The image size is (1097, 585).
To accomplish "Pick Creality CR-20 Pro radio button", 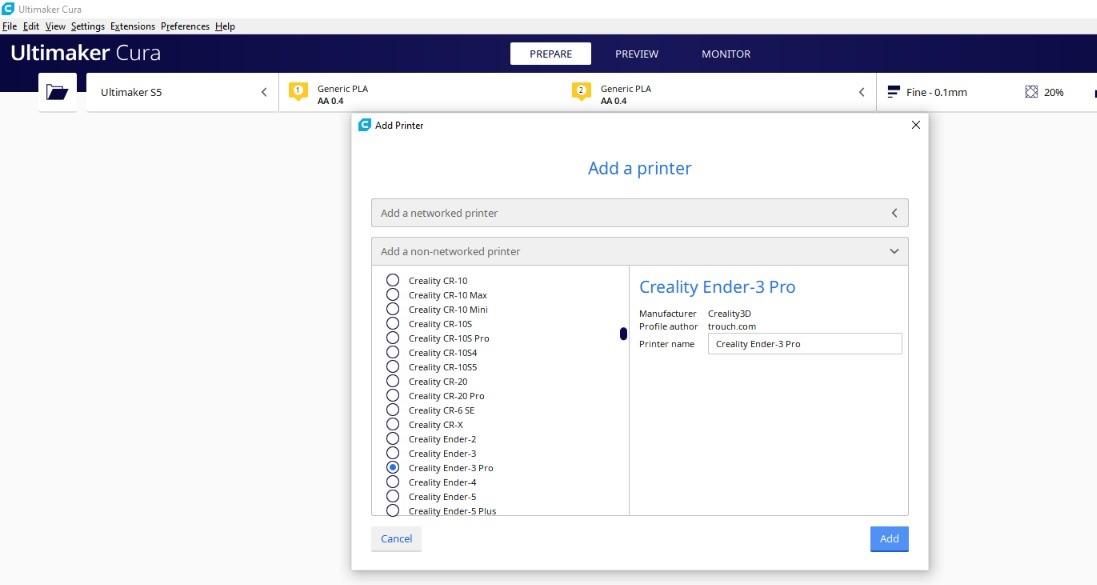I will coord(392,395).
